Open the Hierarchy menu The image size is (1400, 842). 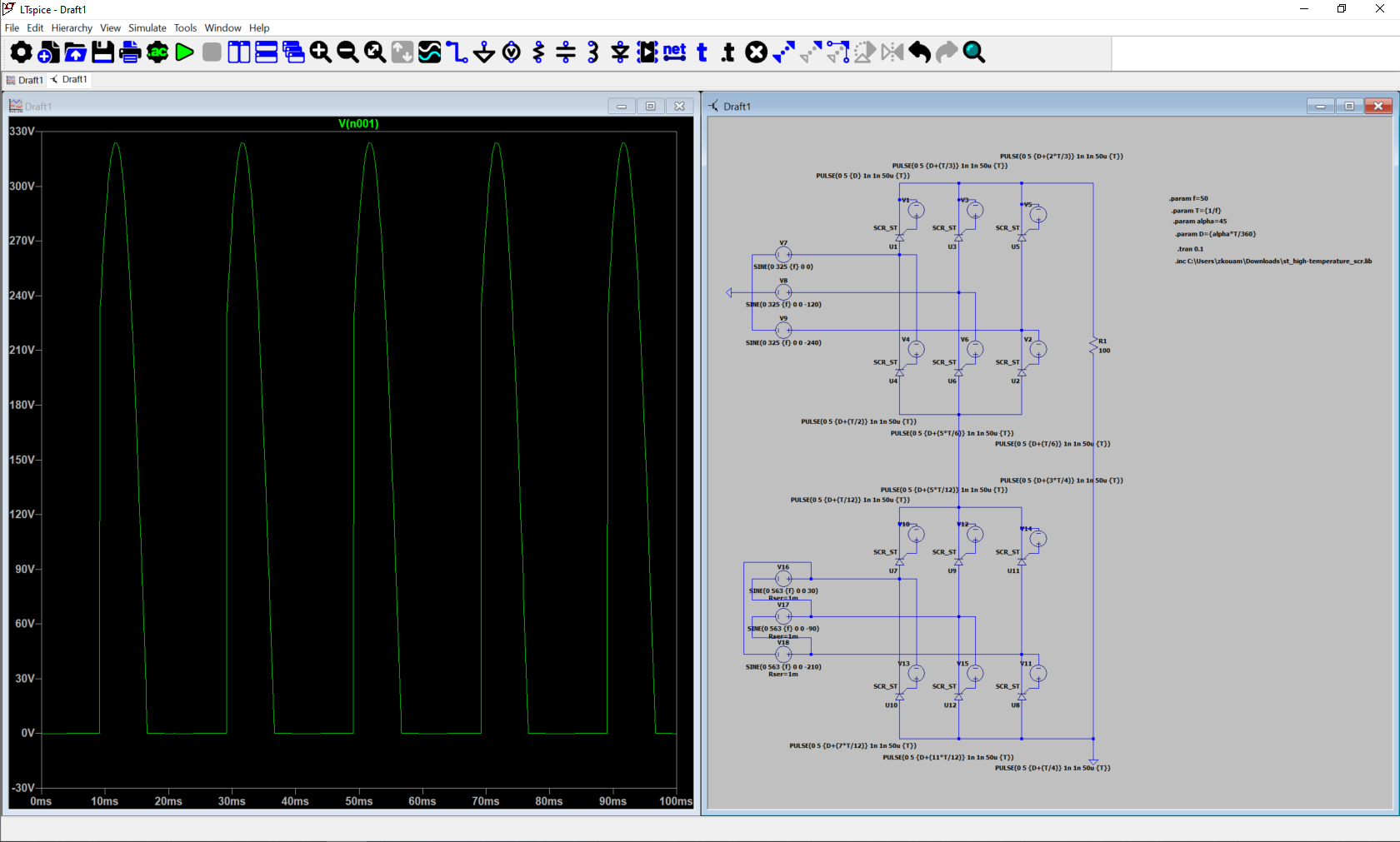(72, 27)
